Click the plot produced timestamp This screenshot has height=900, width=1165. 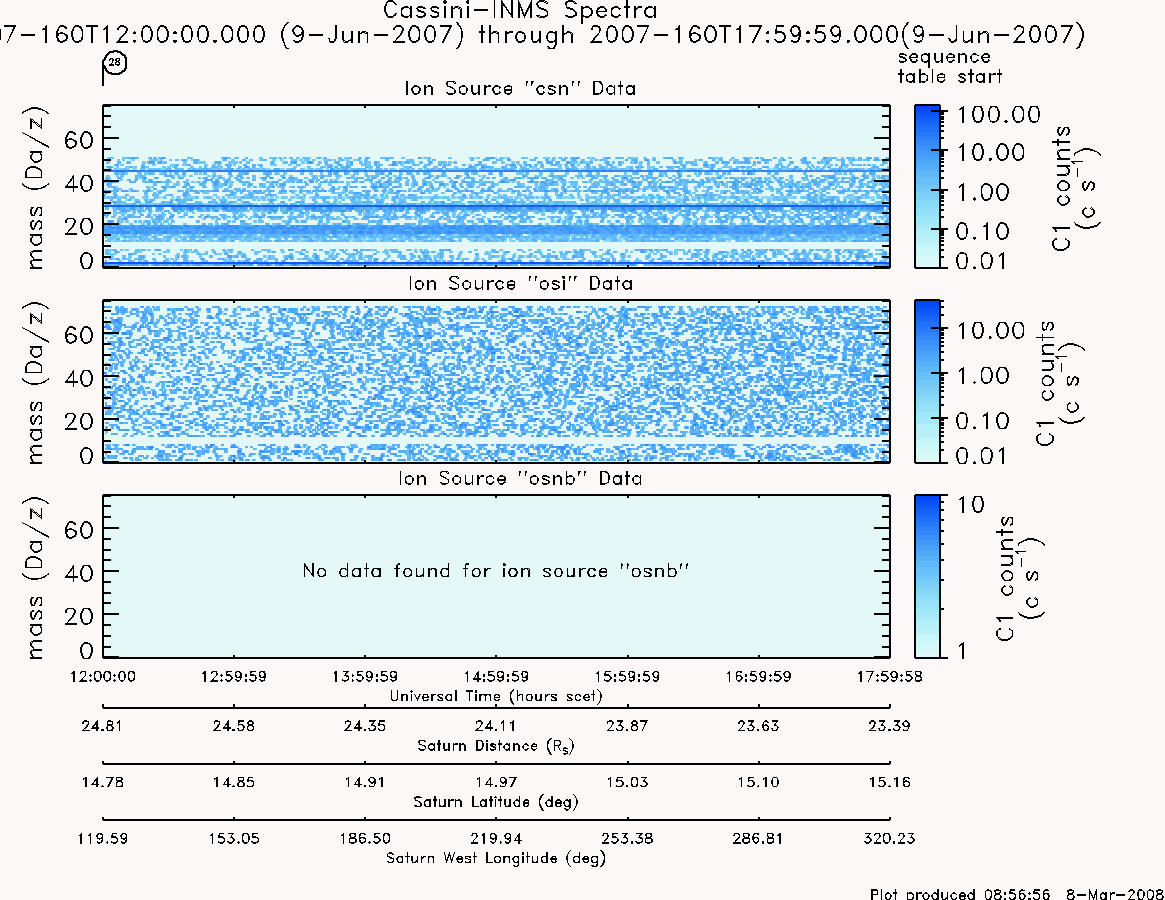point(1017,893)
